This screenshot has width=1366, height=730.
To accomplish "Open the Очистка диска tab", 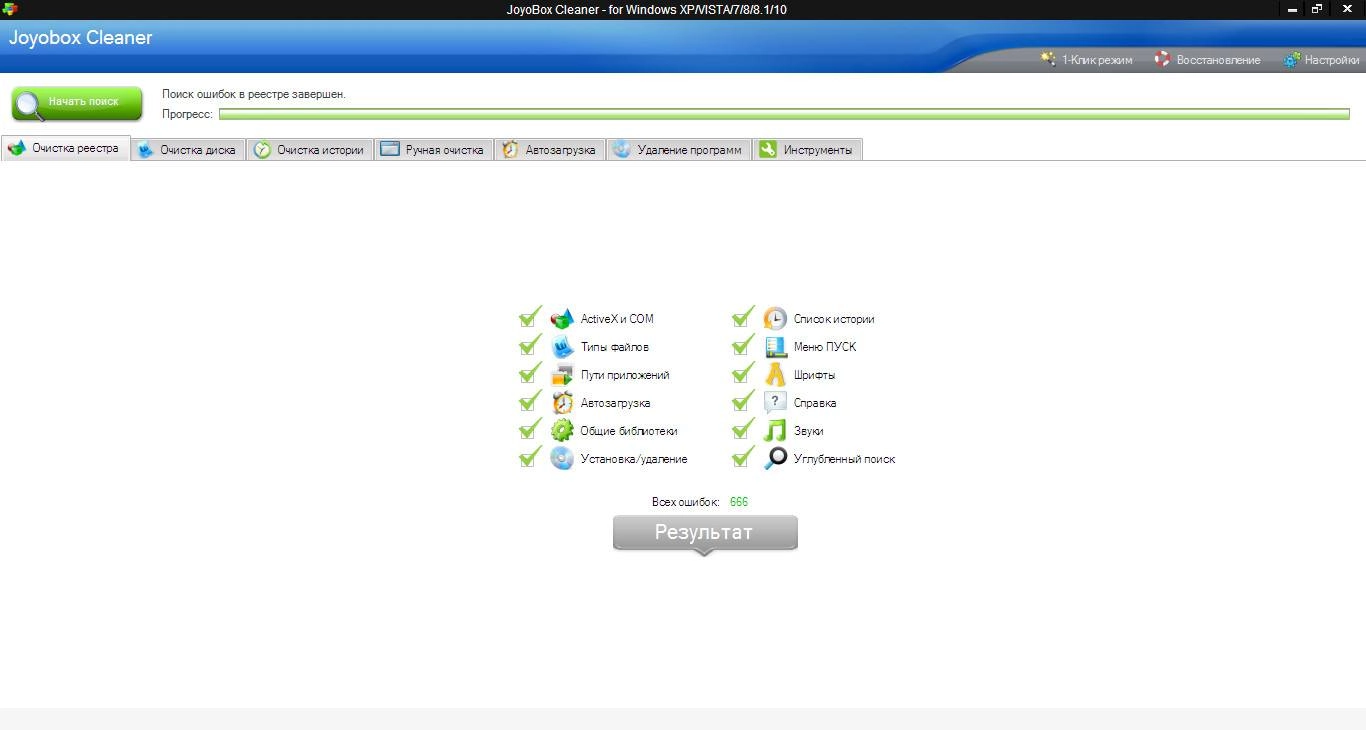I will [x=188, y=149].
